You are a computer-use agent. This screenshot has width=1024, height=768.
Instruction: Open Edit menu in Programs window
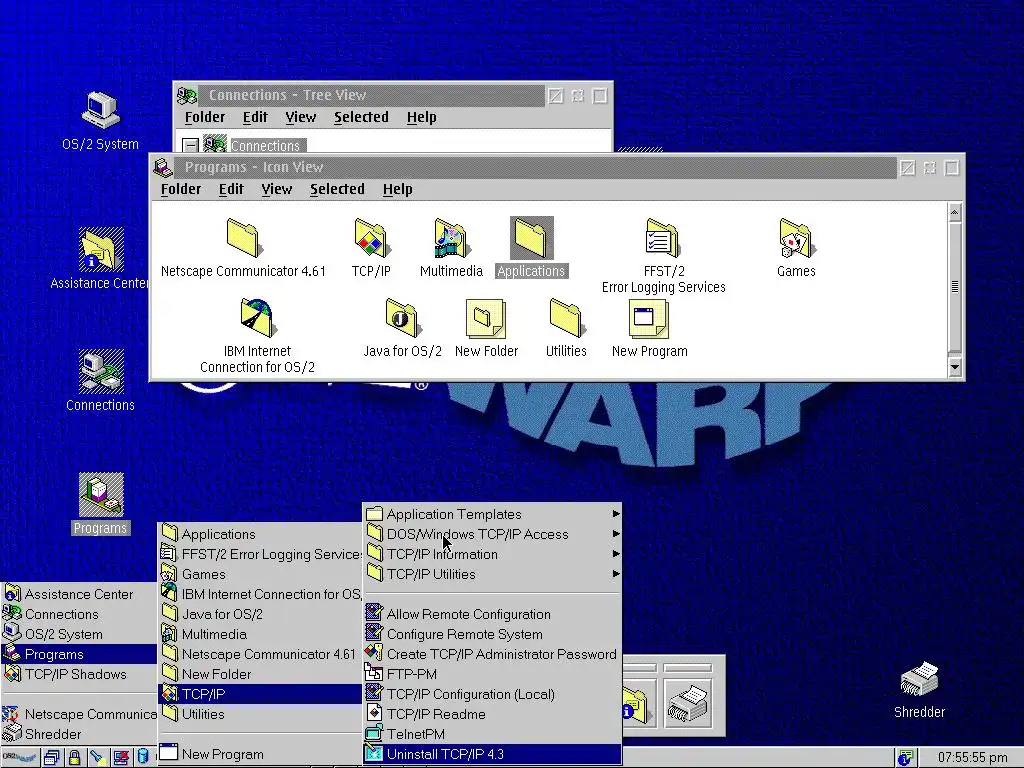(x=231, y=189)
